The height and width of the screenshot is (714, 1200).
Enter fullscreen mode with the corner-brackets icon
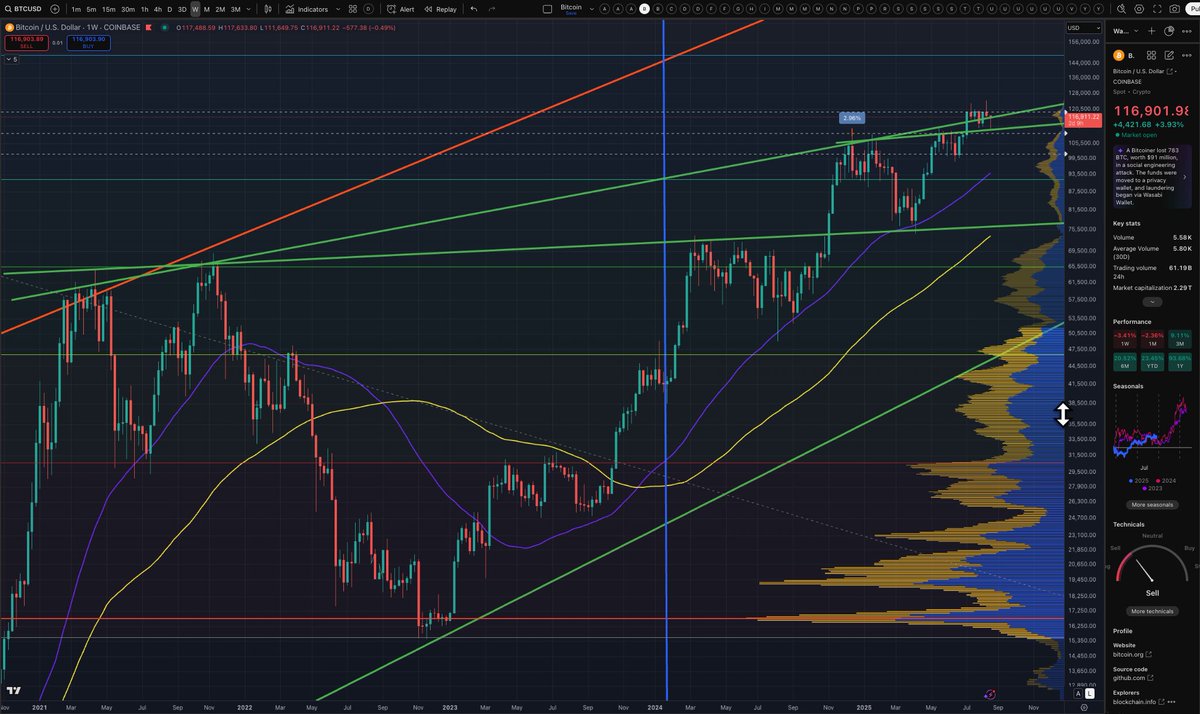[x=1157, y=9]
